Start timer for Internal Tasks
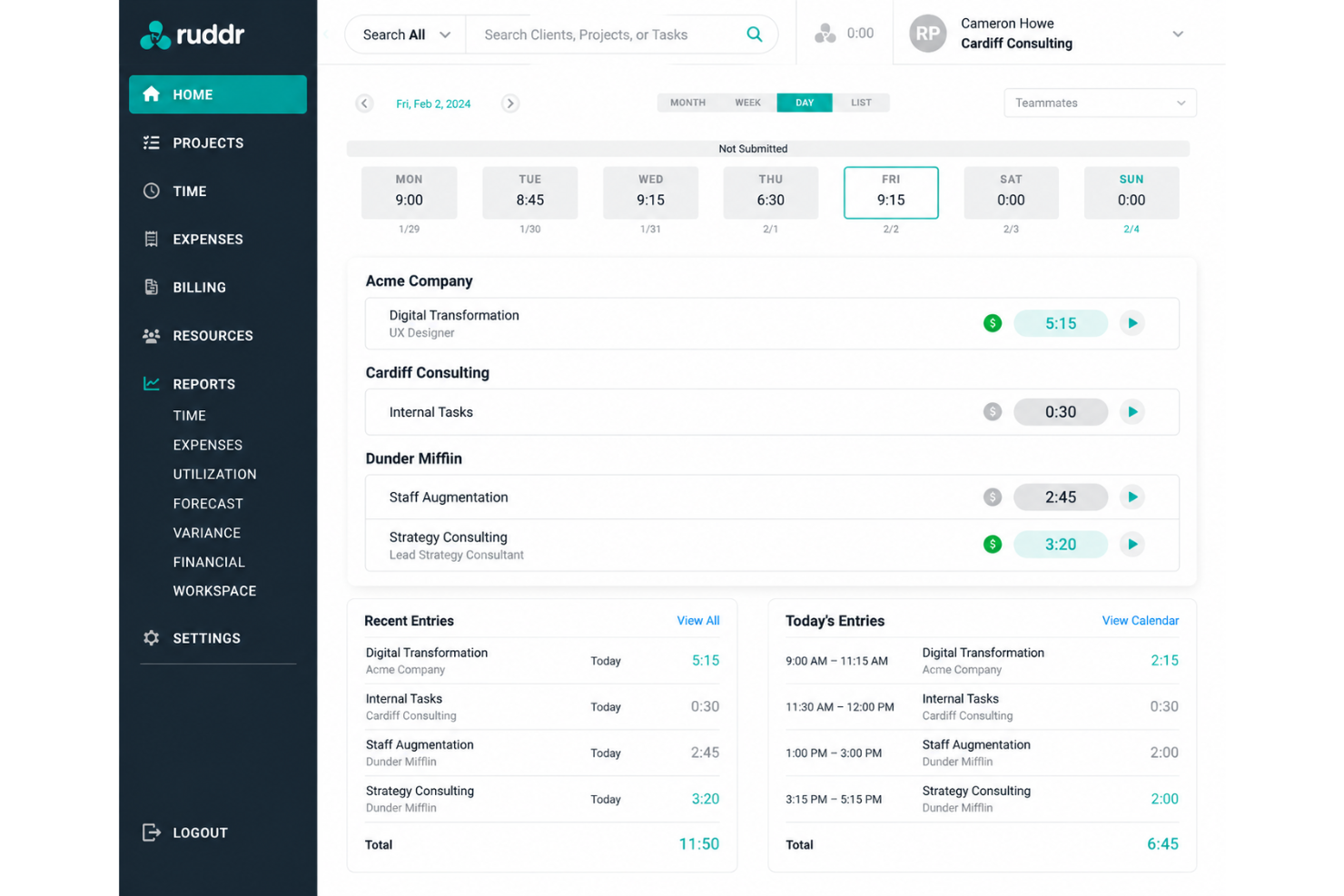This screenshot has height=896, width=1344. pyautogui.click(x=1132, y=412)
